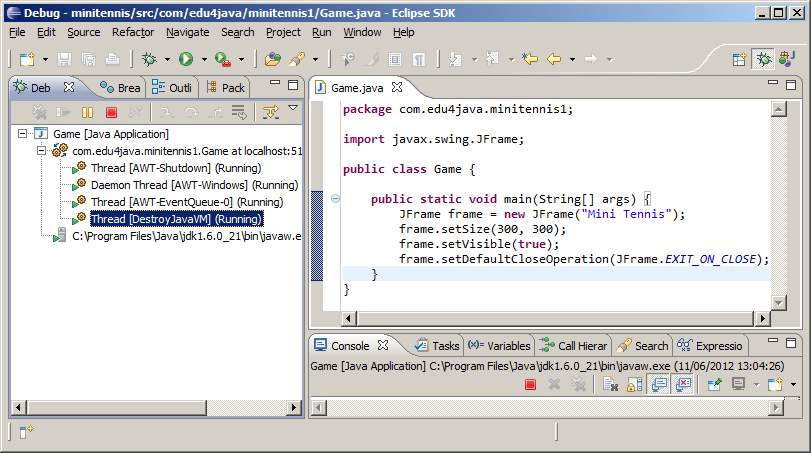Image resolution: width=811 pixels, height=453 pixels.
Task: Terminate via Console red square
Action: pyautogui.click(x=531, y=384)
